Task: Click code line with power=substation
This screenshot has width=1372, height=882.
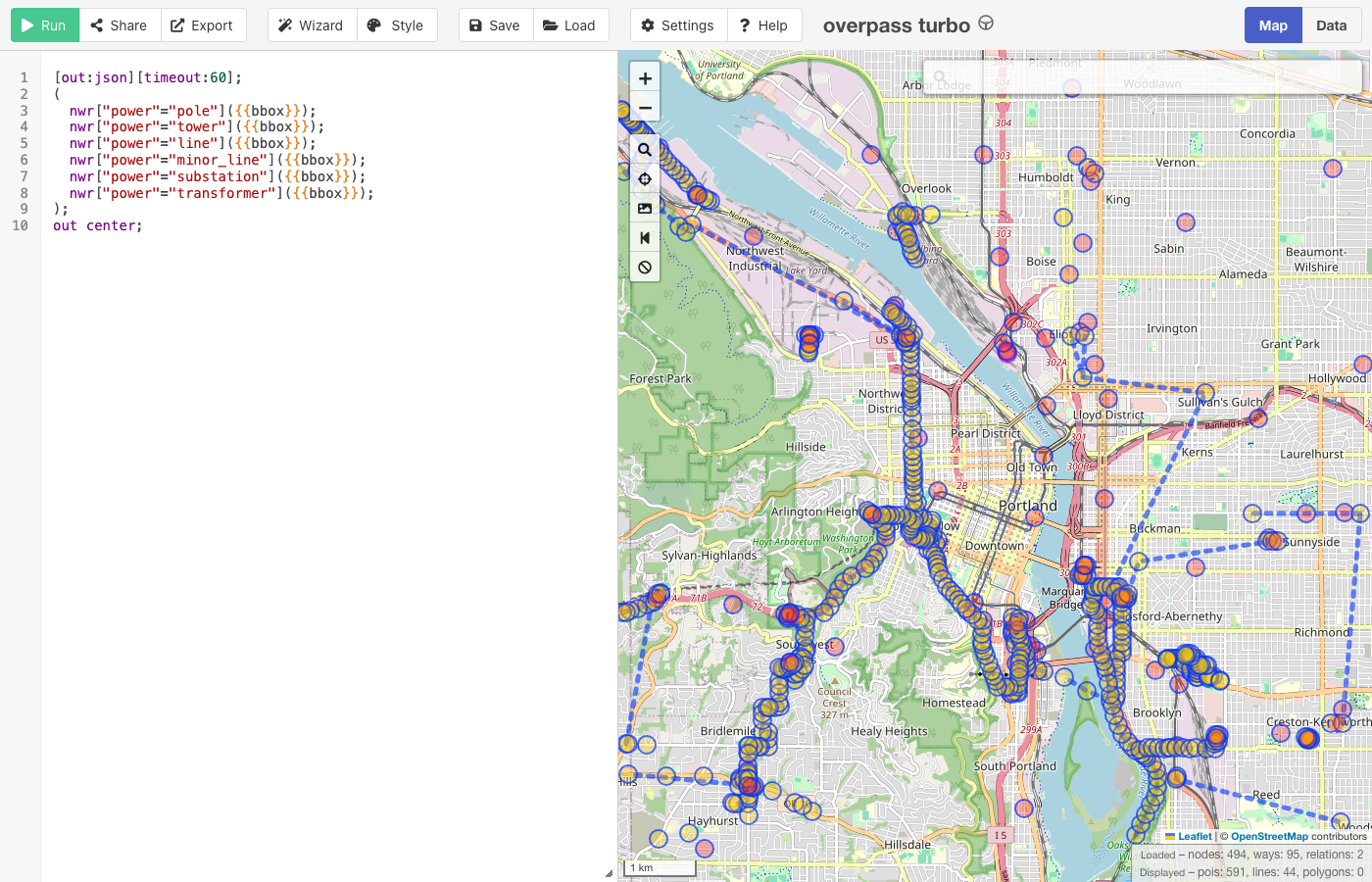Action: [218, 176]
